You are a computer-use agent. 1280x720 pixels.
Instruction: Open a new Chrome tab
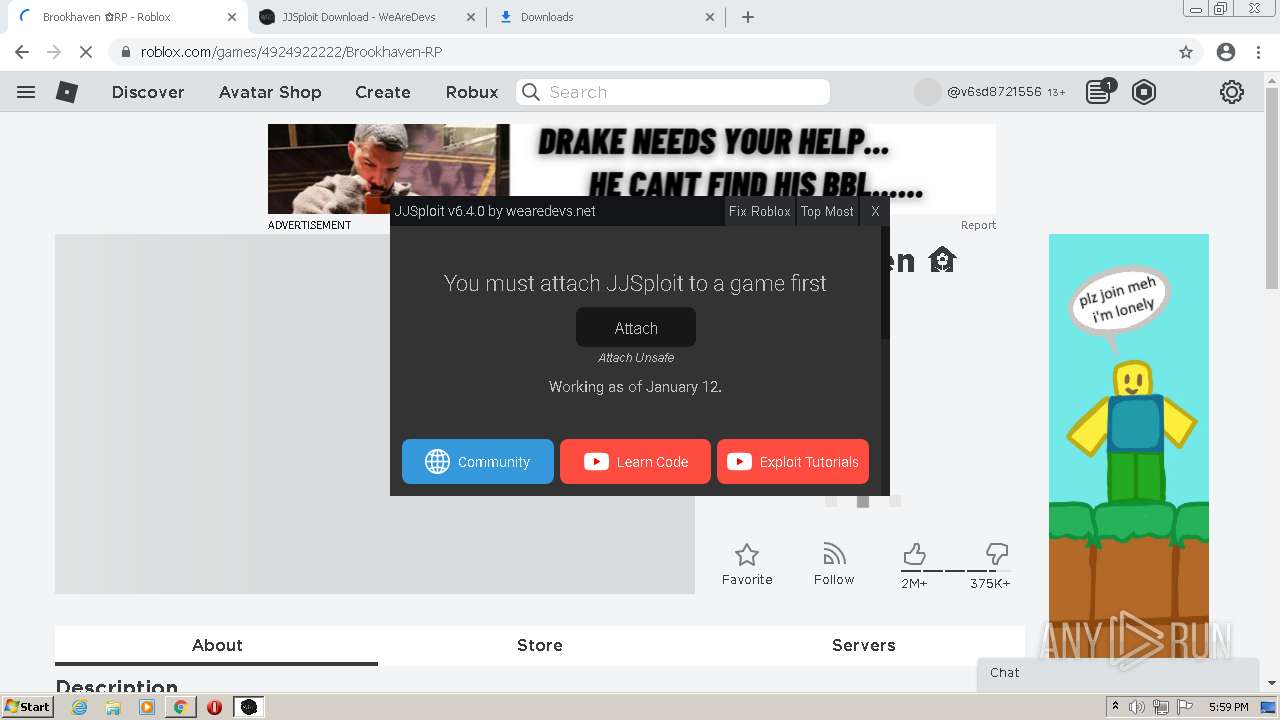point(748,17)
